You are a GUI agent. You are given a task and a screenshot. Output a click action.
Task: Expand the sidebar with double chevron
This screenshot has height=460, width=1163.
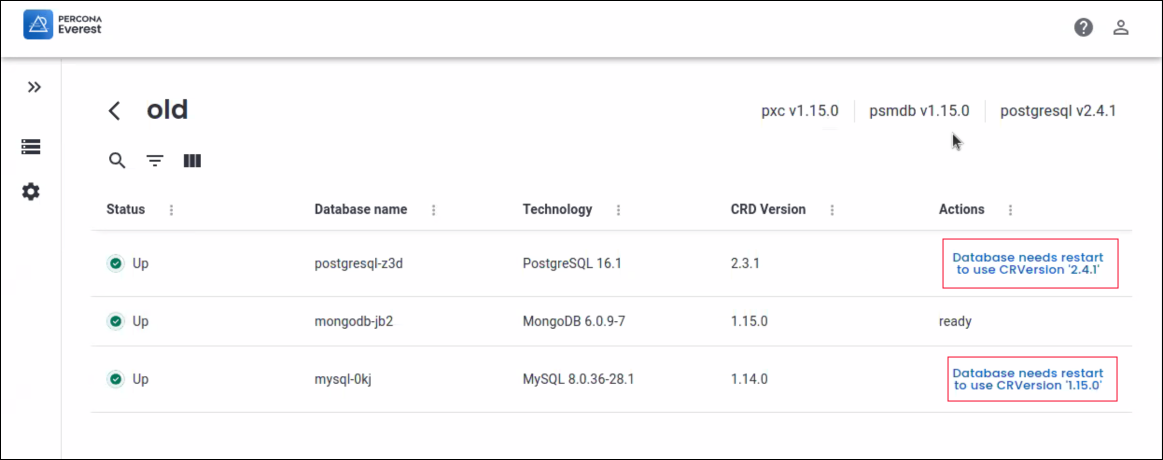click(x=34, y=87)
